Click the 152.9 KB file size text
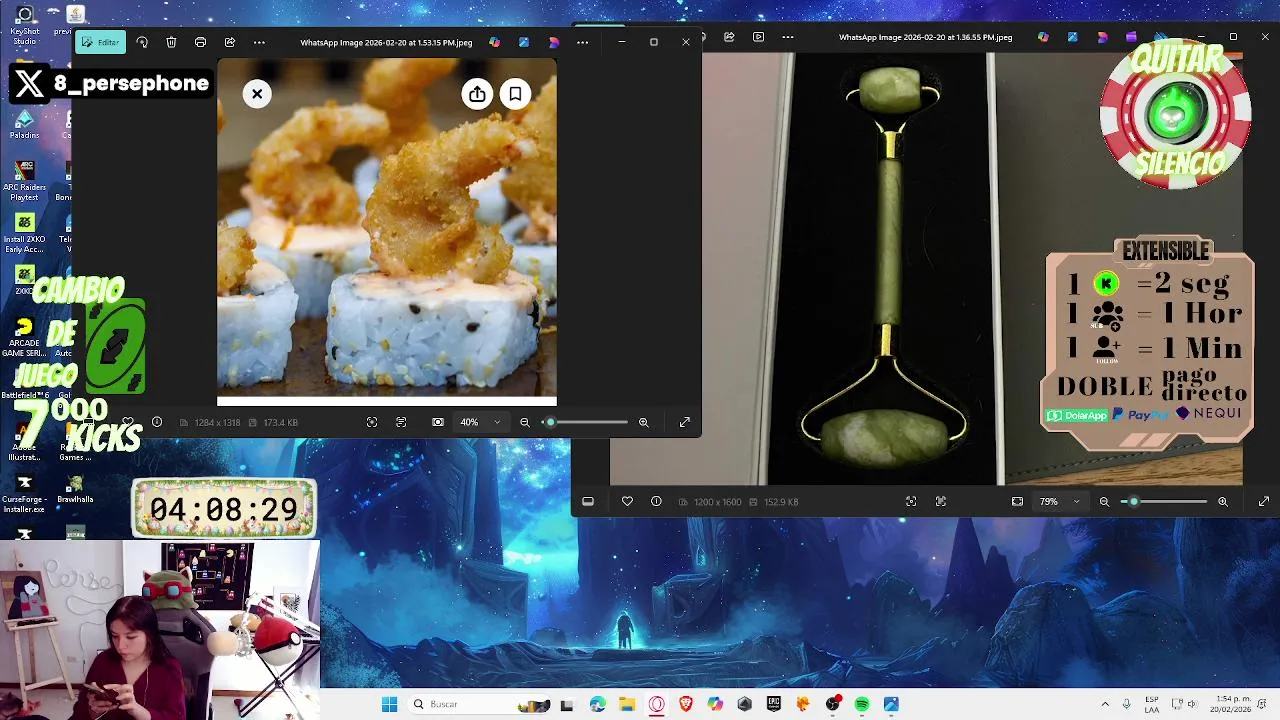Viewport: 1280px width, 720px height. [781, 502]
